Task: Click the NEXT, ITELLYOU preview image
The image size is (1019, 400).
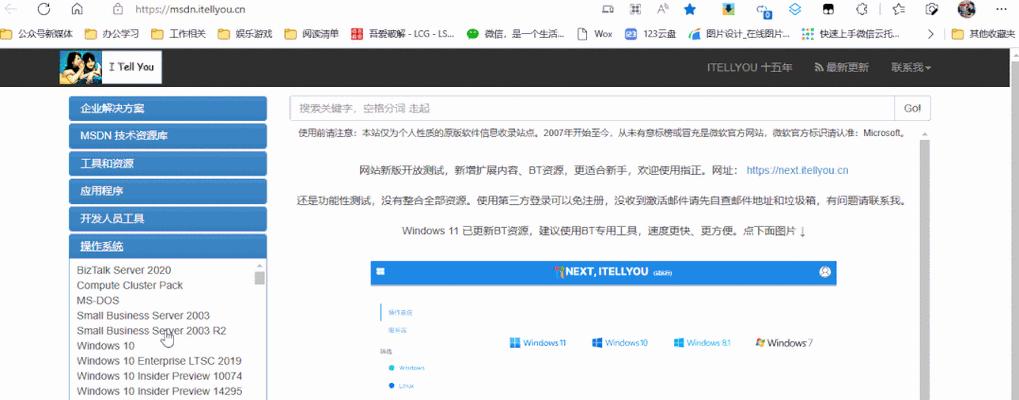Action: coord(603,330)
